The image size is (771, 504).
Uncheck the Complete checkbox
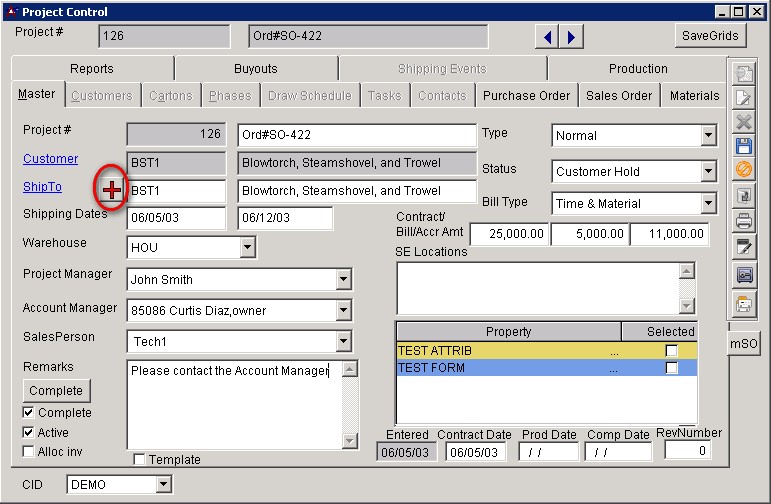coord(28,413)
